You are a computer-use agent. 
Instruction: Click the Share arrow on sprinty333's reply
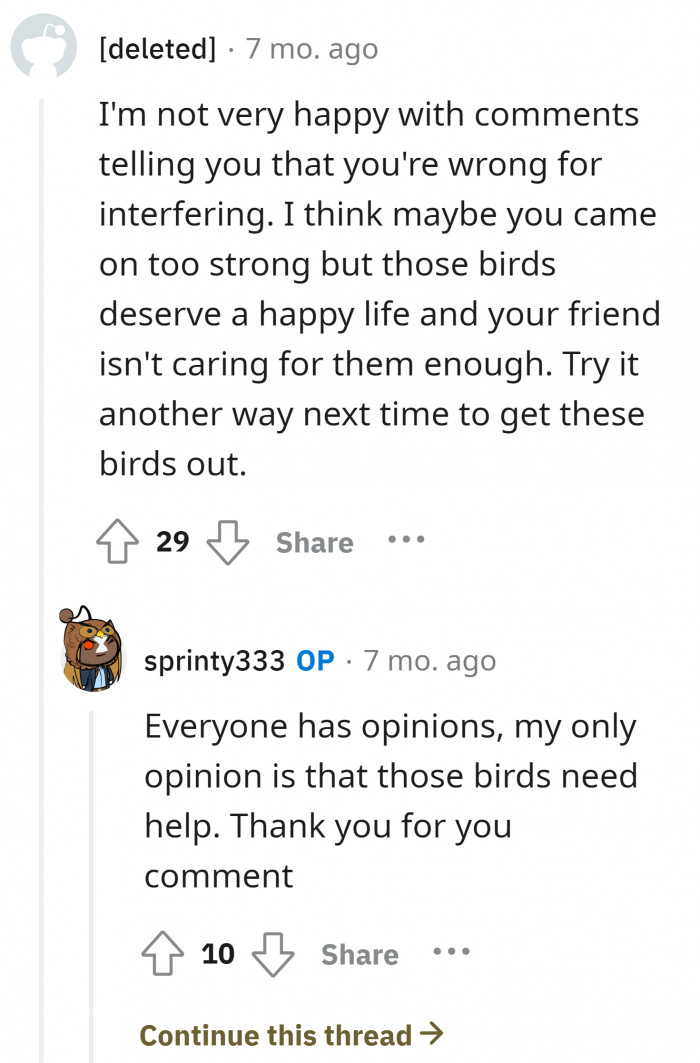359,954
